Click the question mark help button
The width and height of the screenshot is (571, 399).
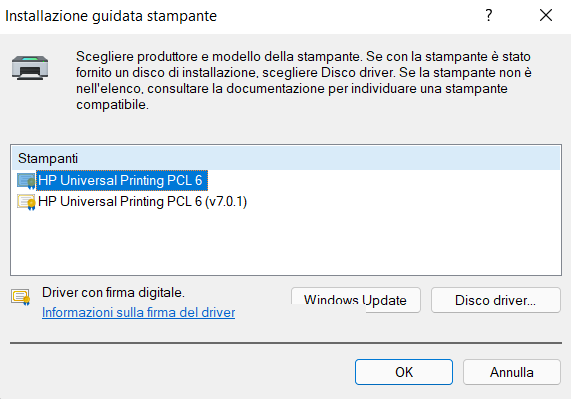pyautogui.click(x=489, y=15)
